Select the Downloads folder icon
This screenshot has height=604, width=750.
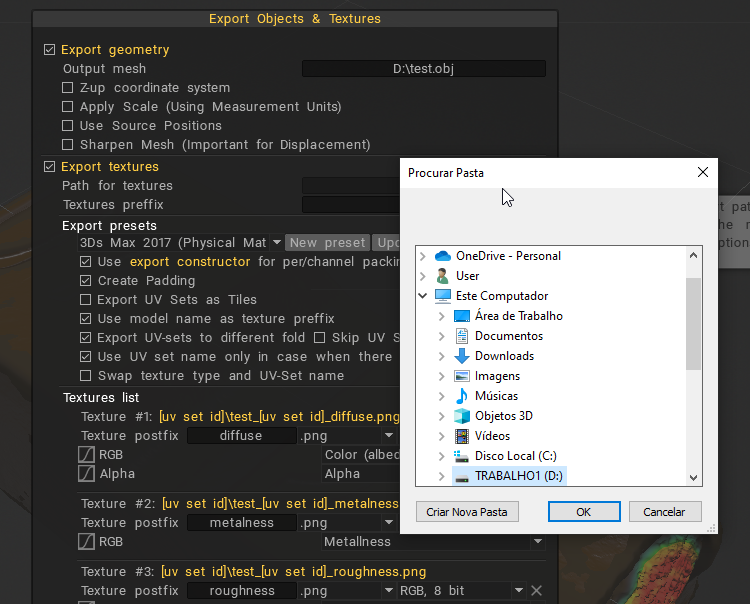point(461,356)
